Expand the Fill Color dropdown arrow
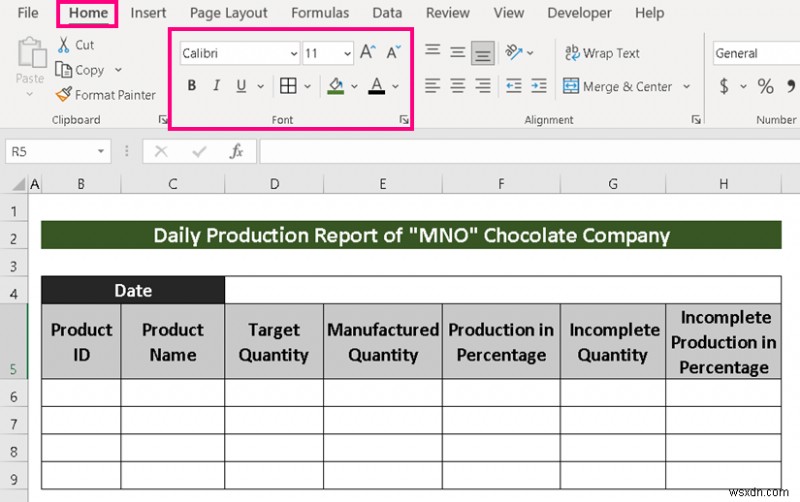The image size is (800, 502). [354, 86]
